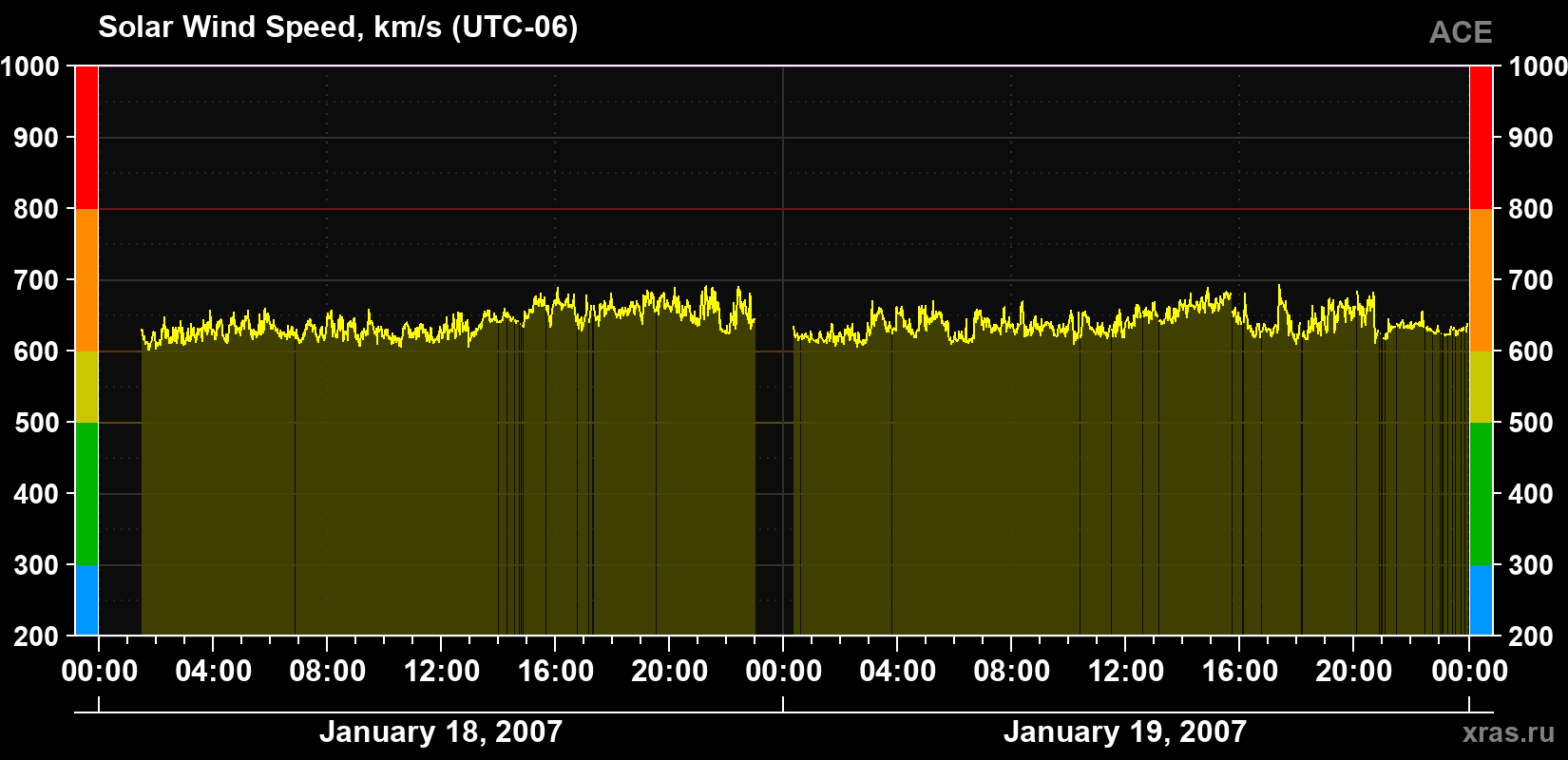Click the left axis '500' label

coord(37,423)
